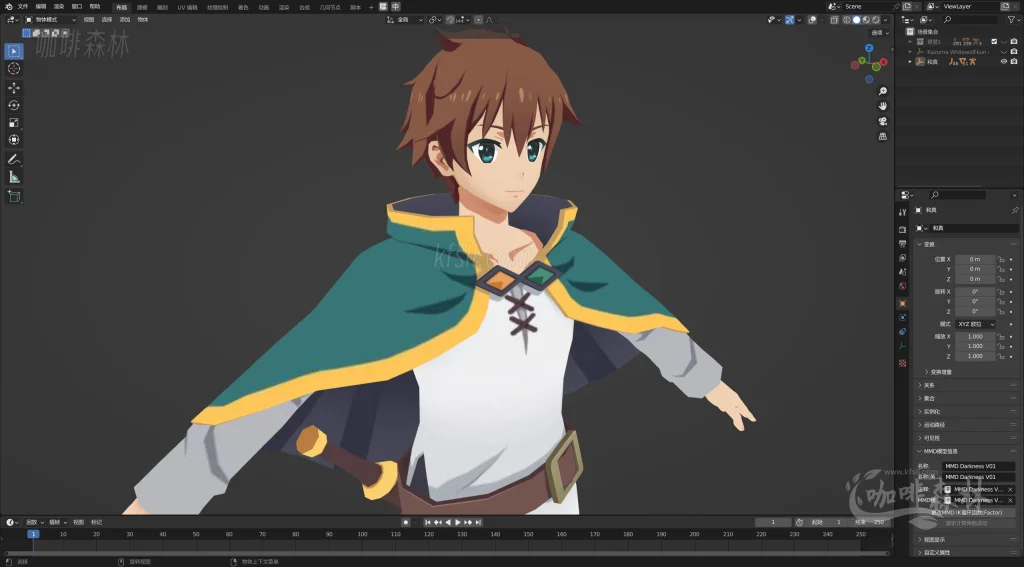Open the Scene properties tab

[x=903, y=272]
